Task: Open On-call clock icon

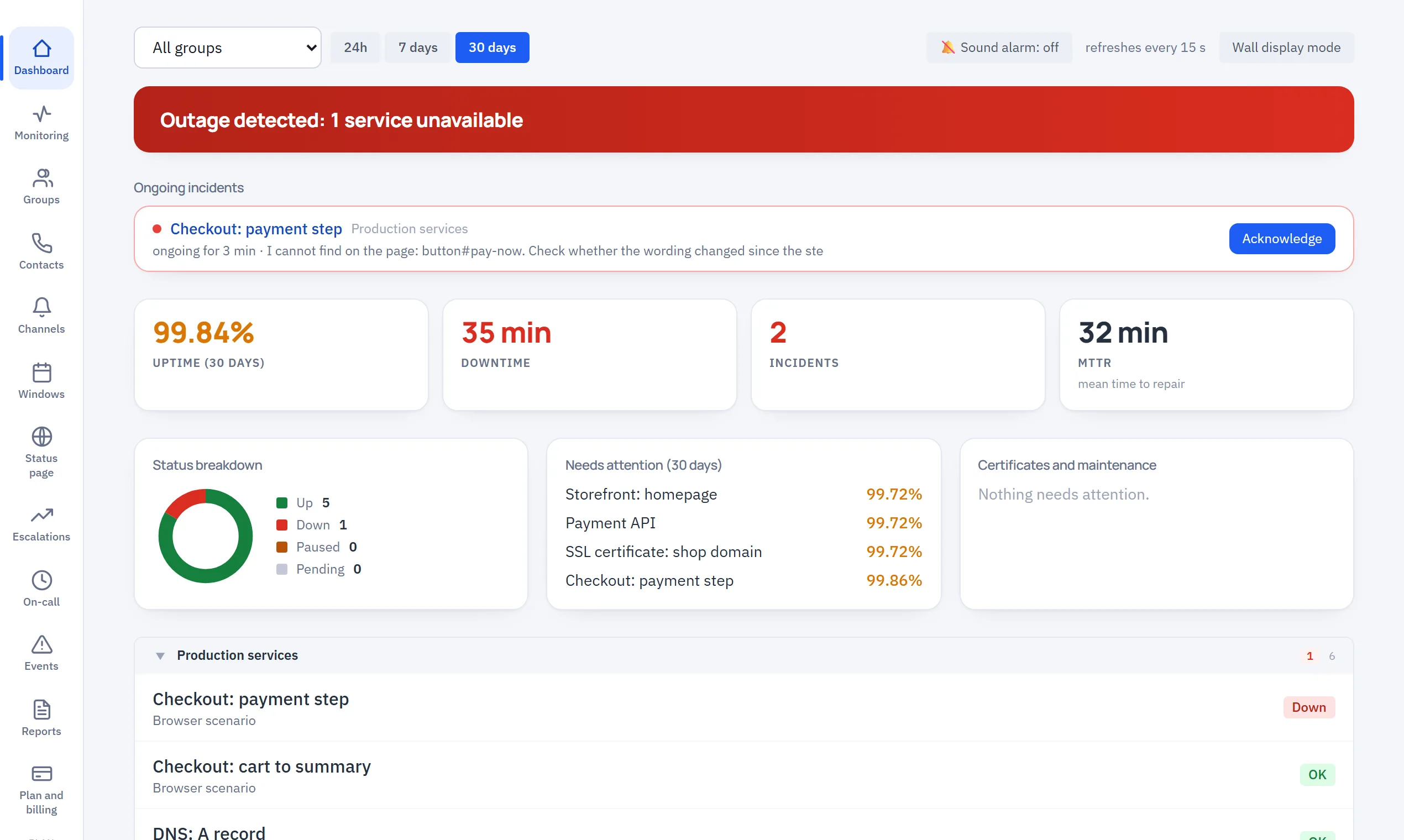Action: pos(41,580)
